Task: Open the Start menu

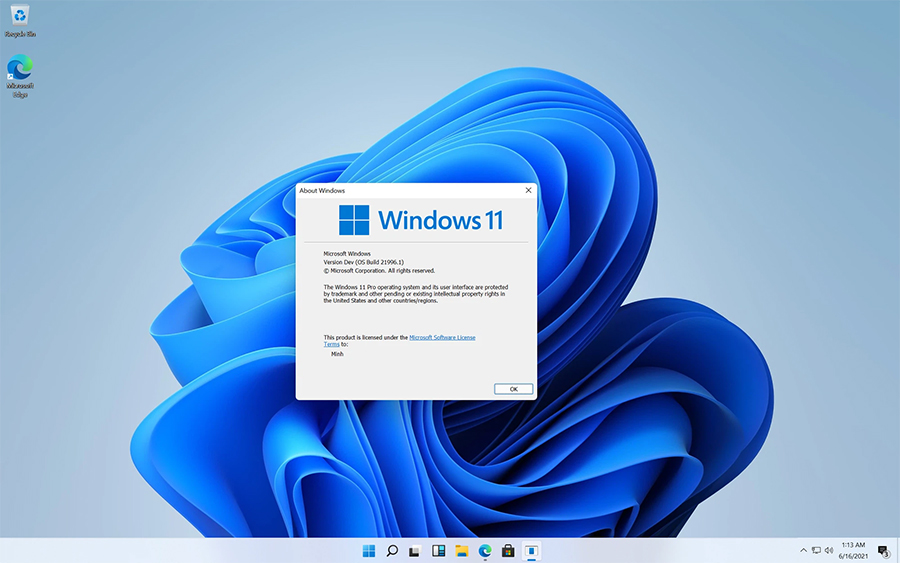Action: [369, 551]
